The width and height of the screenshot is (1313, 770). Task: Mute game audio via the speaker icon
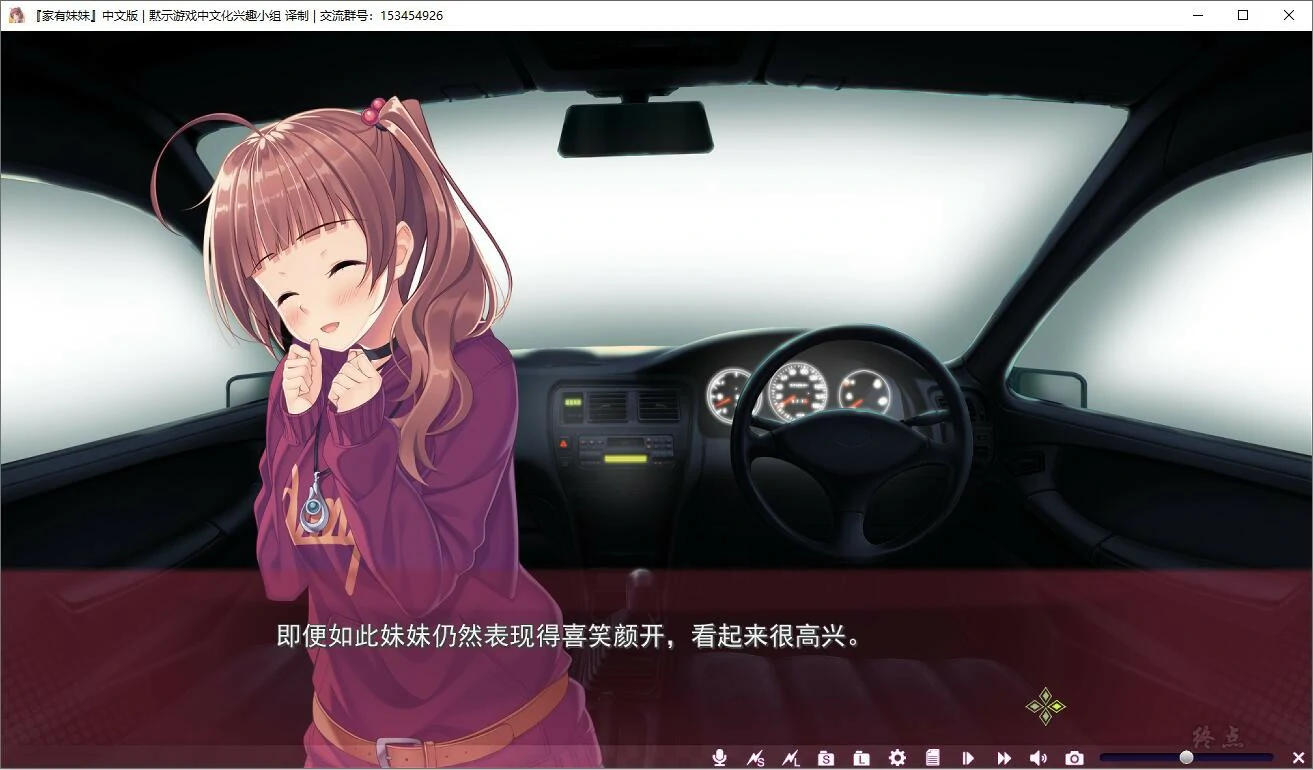[x=1038, y=758]
